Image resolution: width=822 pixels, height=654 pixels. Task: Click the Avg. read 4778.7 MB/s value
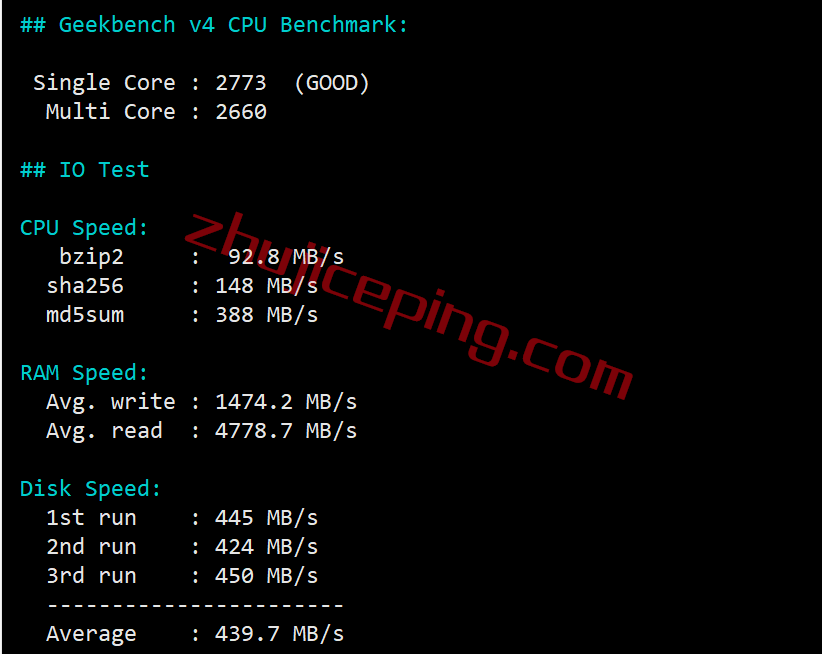click(286, 431)
